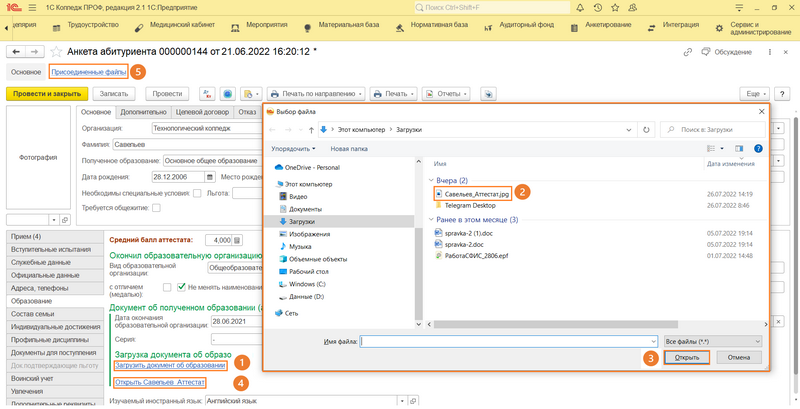Click the 'Загрузить документ об образовании' link
The height and width of the screenshot is (409, 800).
(169, 365)
